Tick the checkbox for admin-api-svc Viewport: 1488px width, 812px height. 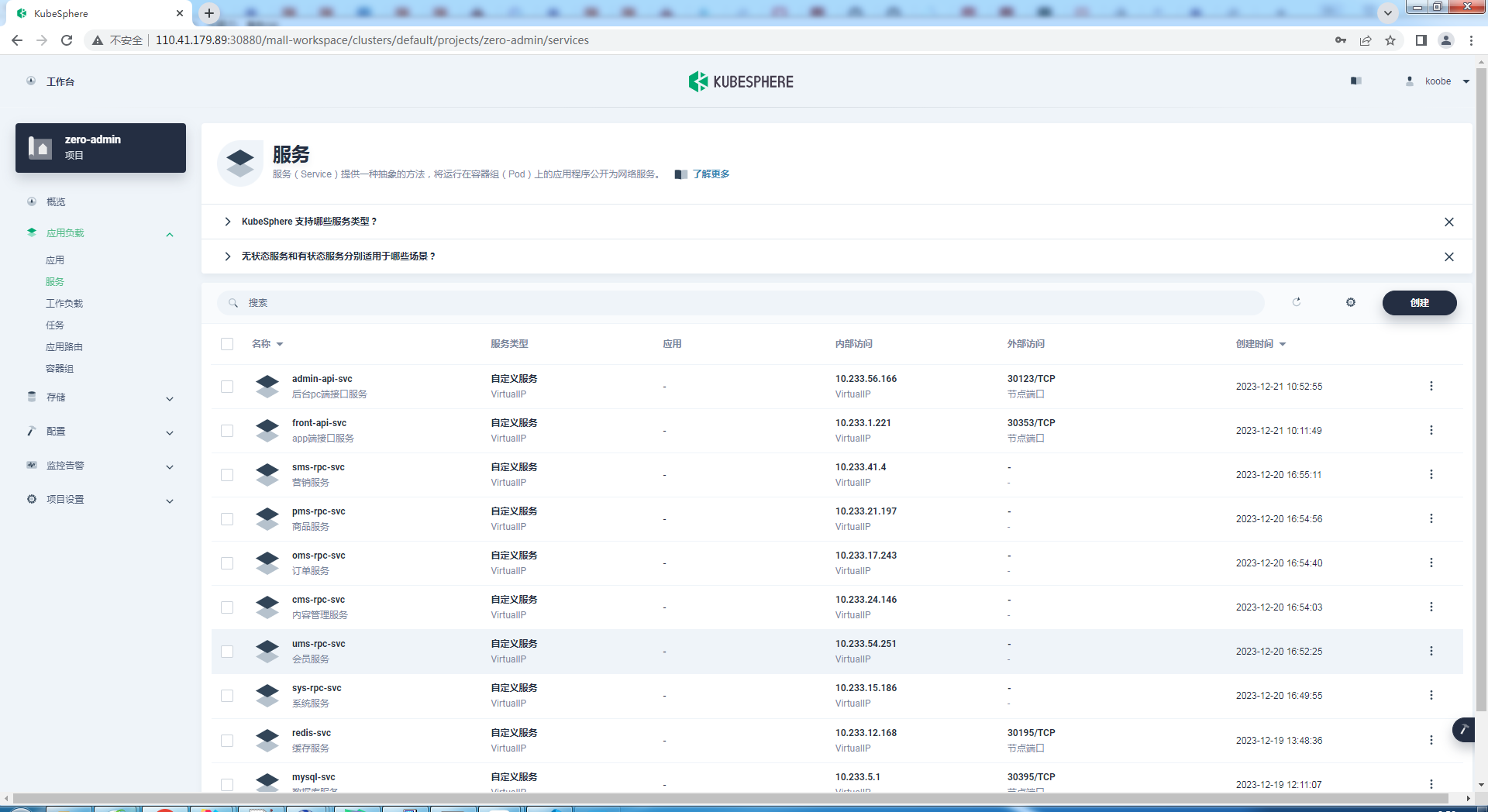[227, 387]
